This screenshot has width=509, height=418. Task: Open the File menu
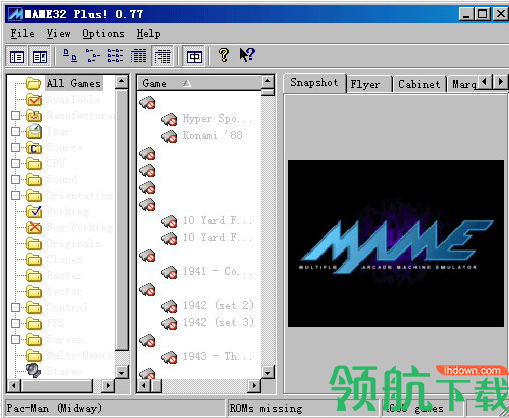(22, 34)
